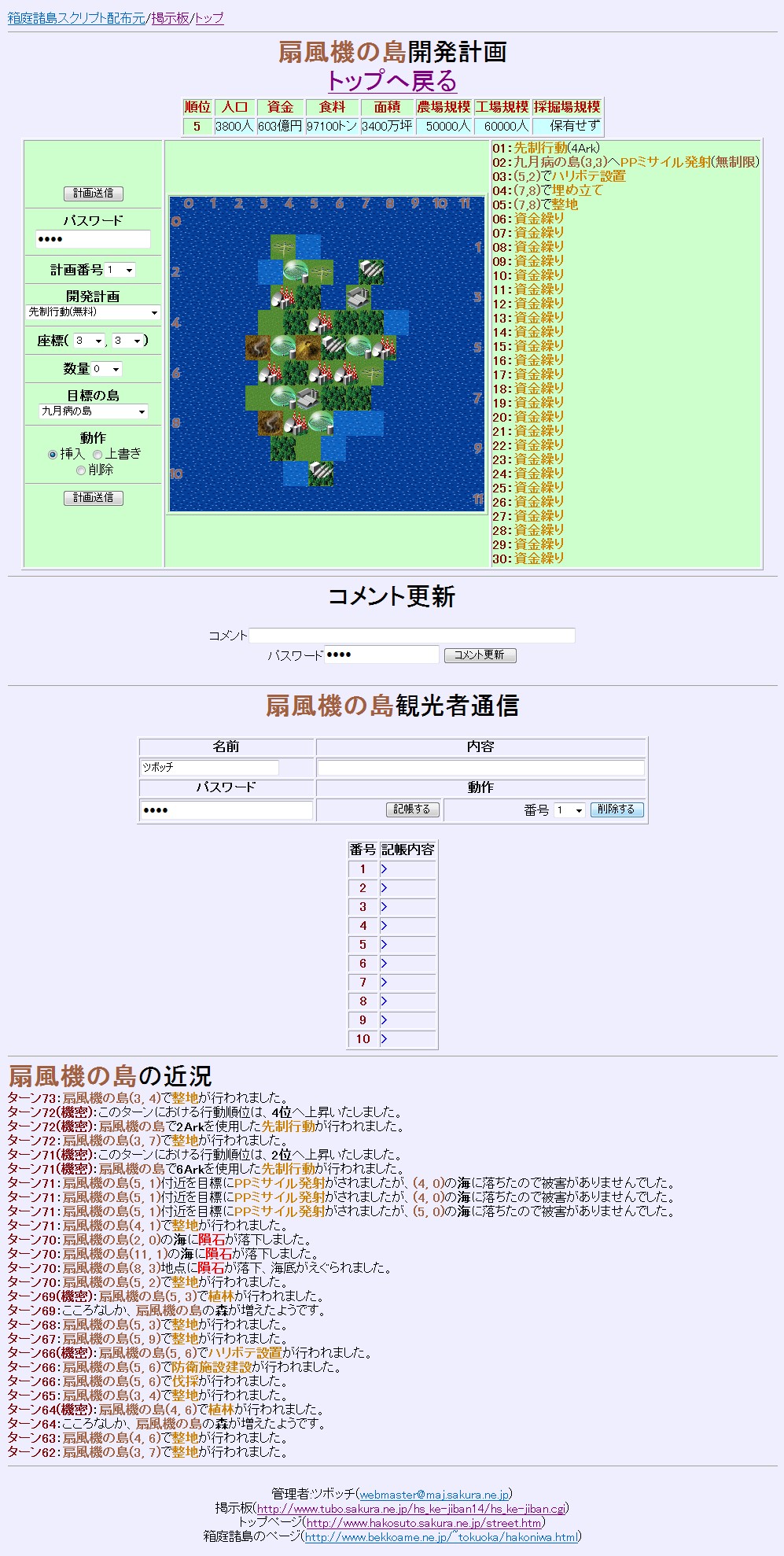Open the 目標の島 dropdown showing 九月病の島

(x=93, y=411)
